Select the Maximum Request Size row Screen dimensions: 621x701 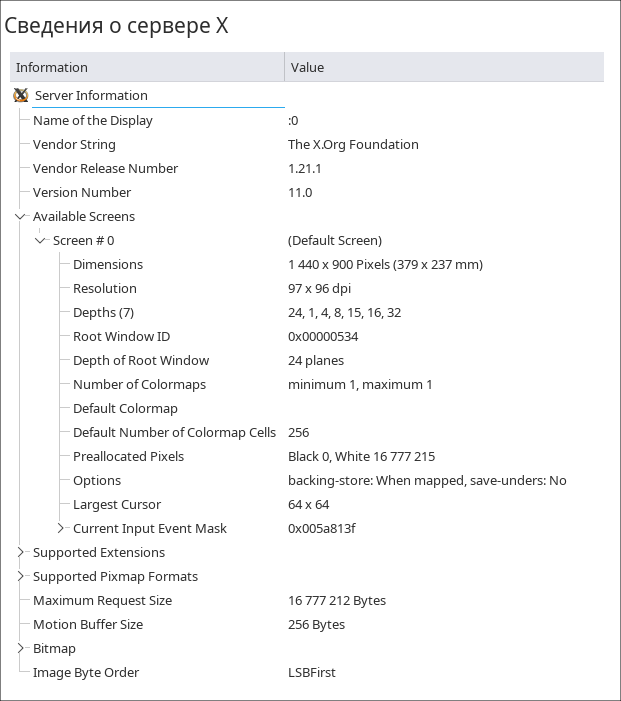pos(102,600)
